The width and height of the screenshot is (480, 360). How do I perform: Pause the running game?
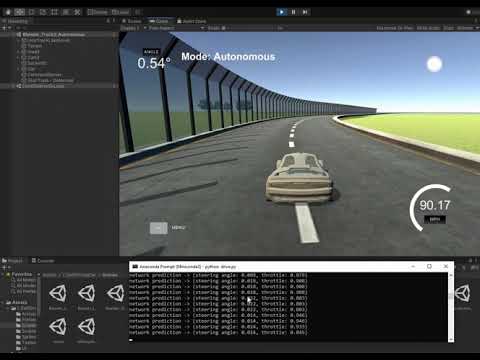(x=294, y=12)
